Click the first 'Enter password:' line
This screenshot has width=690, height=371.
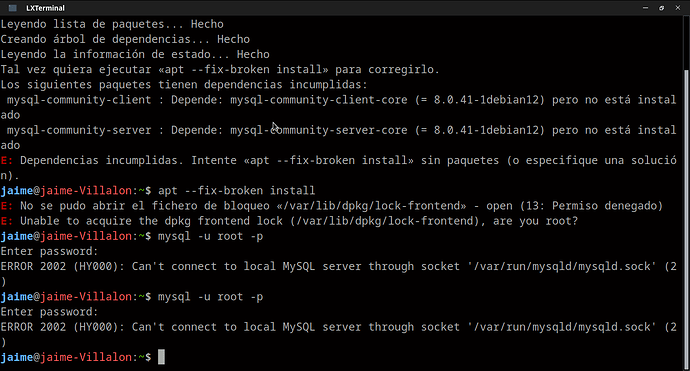pyautogui.click(x=49, y=251)
